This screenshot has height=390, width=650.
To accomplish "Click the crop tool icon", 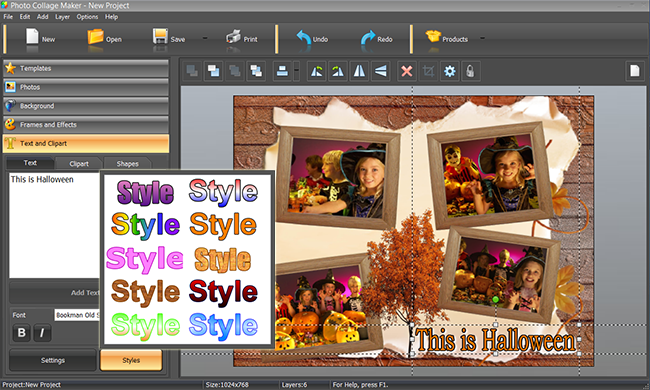I will pos(428,71).
